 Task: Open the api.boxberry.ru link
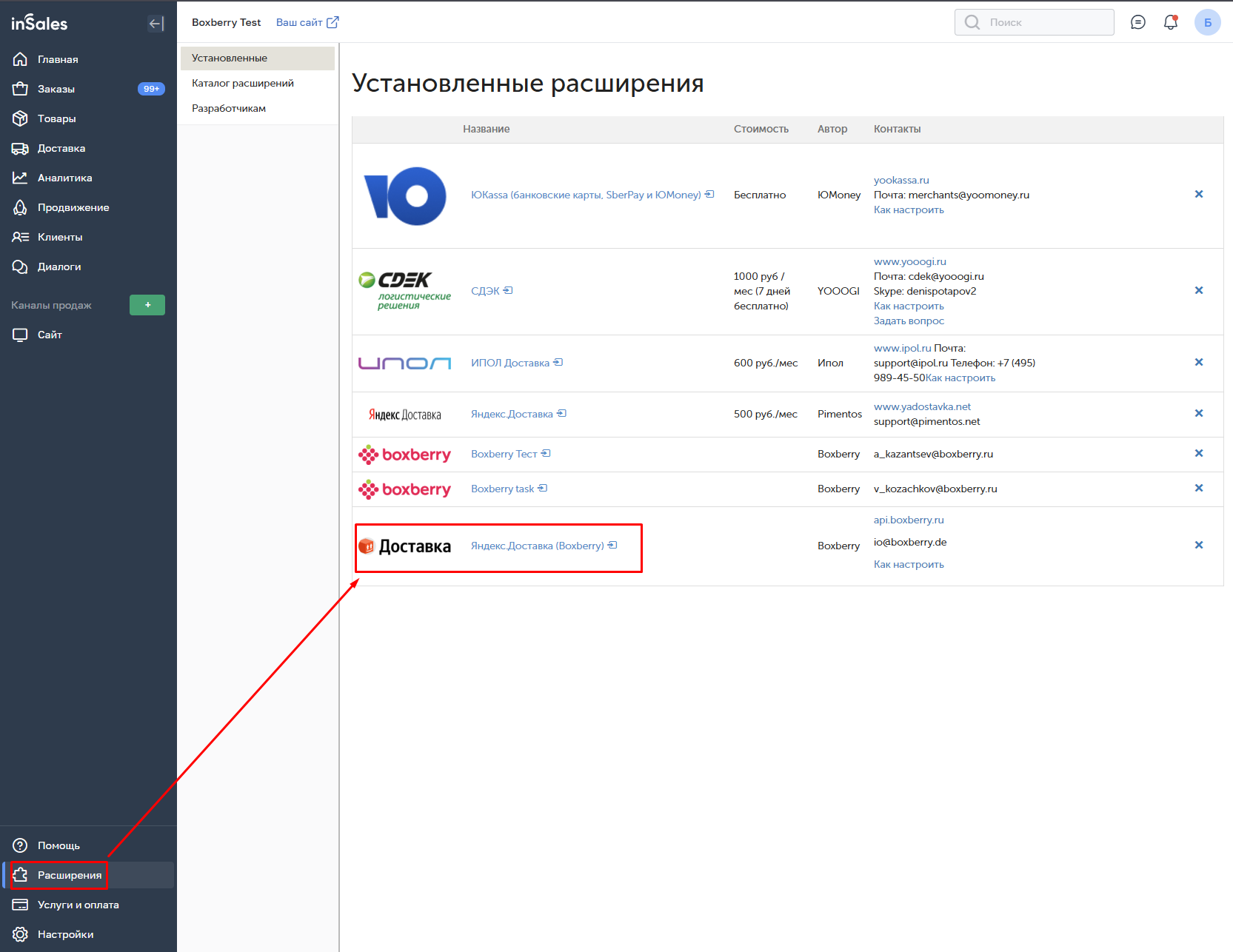[909, 520]
